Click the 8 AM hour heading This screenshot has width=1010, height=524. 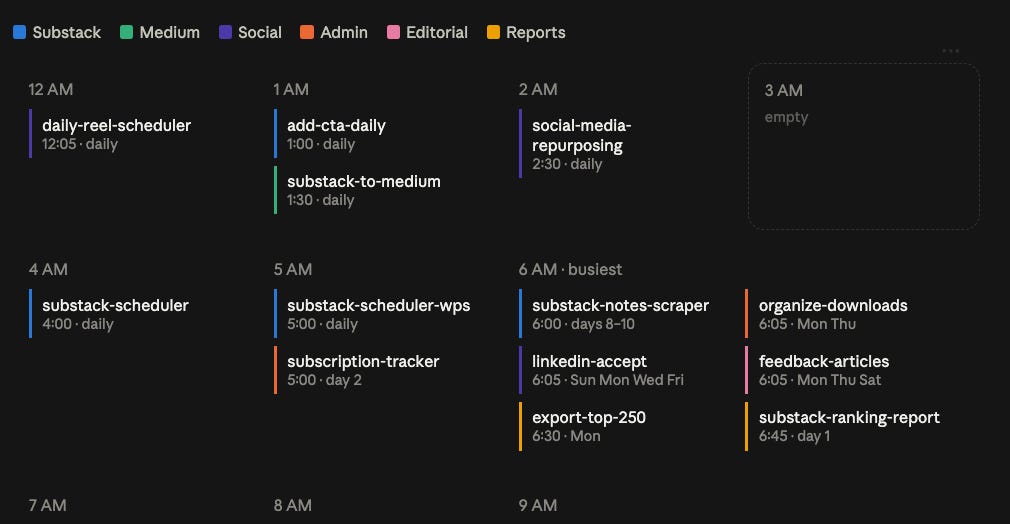tap(293, 505)
